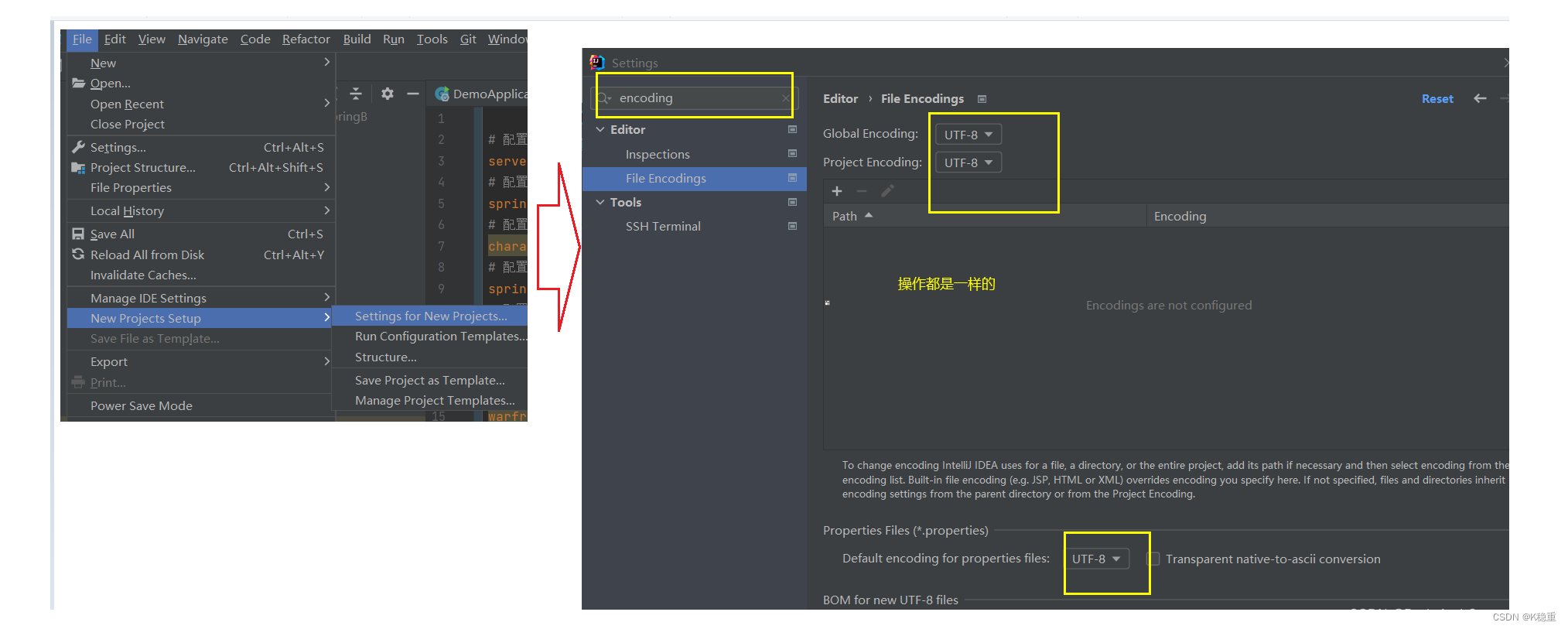Viewport: 1568px width, 629px height.
Task: Click Close Project menu item
Action: pos(128,125)
